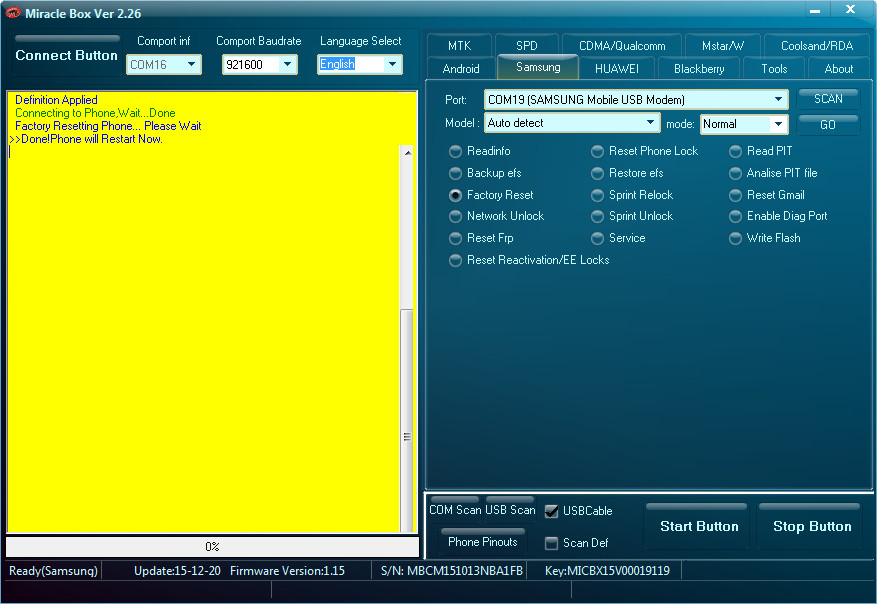Open the HUAWEI tab

tap(618, 69)
